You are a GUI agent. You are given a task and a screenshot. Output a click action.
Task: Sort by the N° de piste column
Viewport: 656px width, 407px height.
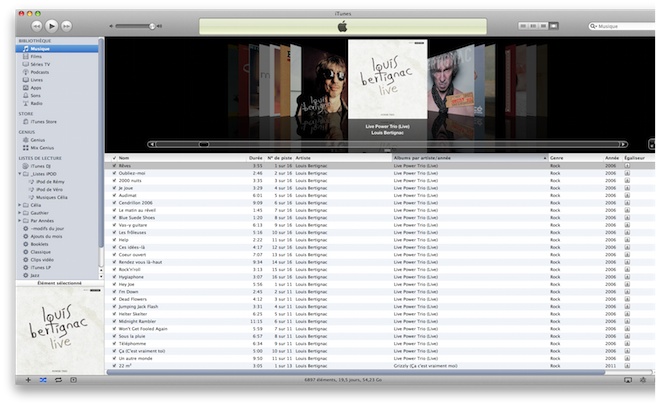click(x=279, y=158)
